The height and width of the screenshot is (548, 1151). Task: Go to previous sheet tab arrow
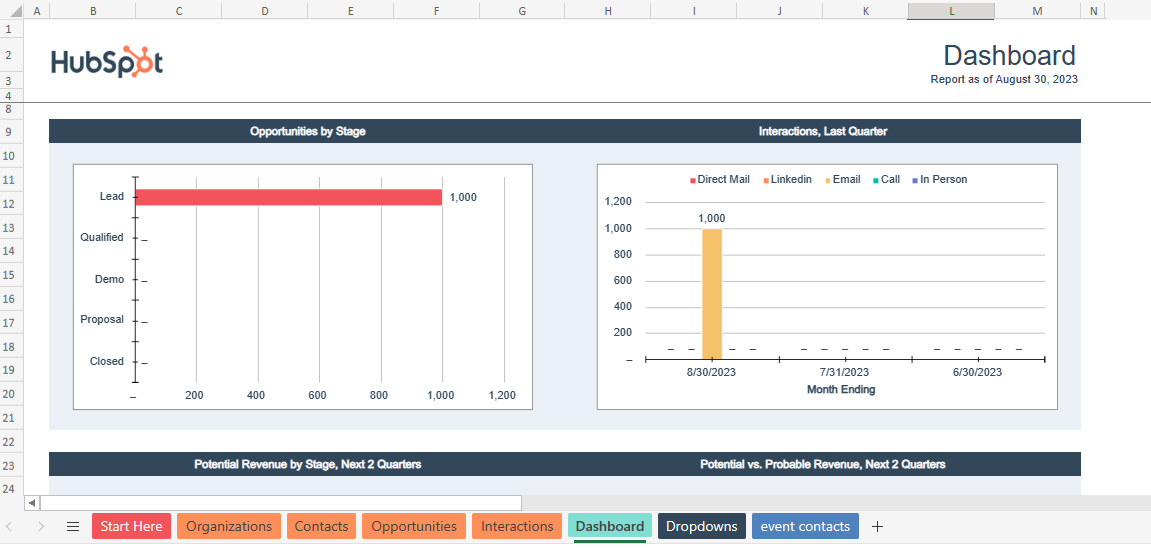[10, 527]
